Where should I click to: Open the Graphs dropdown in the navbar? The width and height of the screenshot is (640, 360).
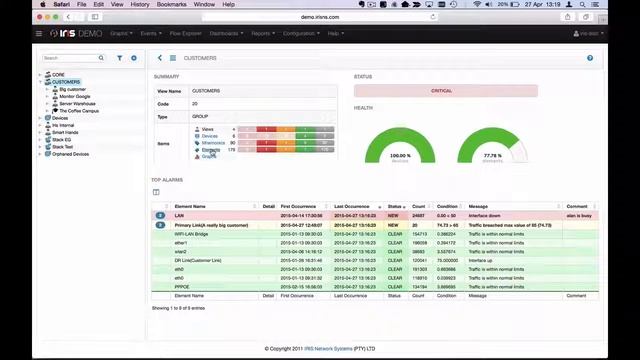(x=121, y=33)
